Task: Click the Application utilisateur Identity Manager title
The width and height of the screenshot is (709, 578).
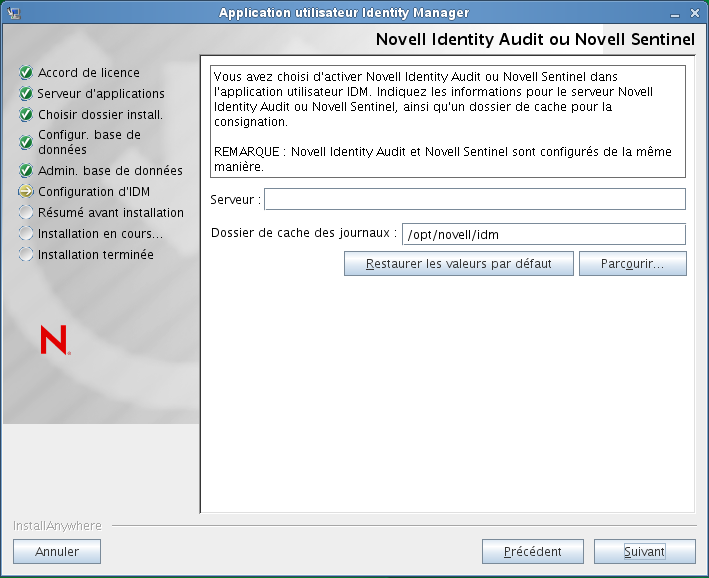Action: coord(344,13)
